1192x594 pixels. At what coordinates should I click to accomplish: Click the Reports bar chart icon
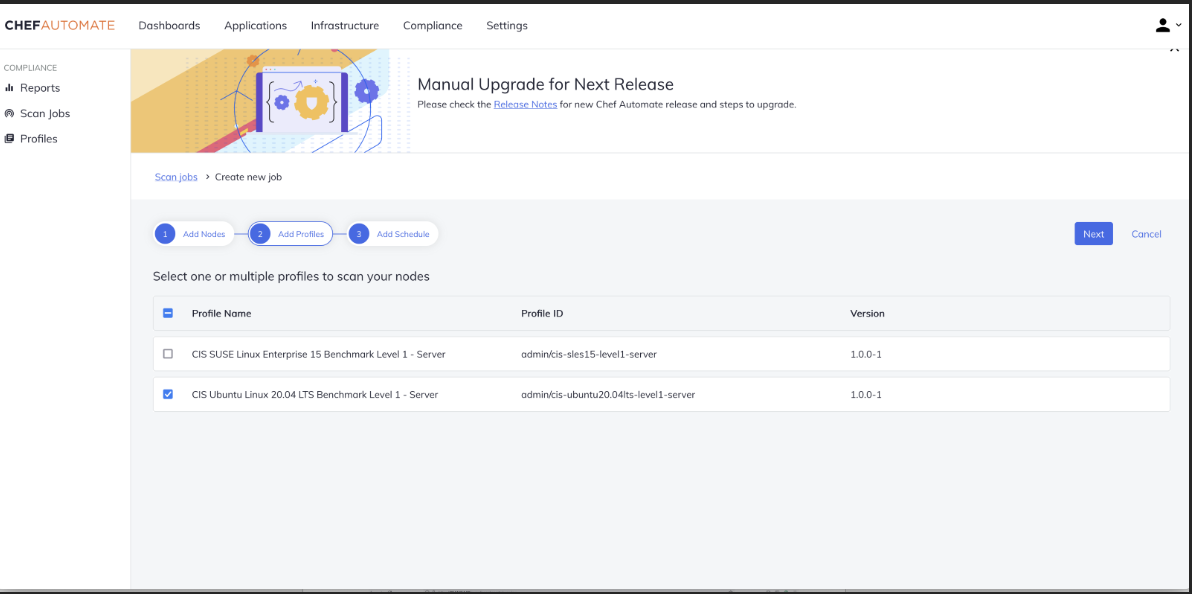(10, 88)
